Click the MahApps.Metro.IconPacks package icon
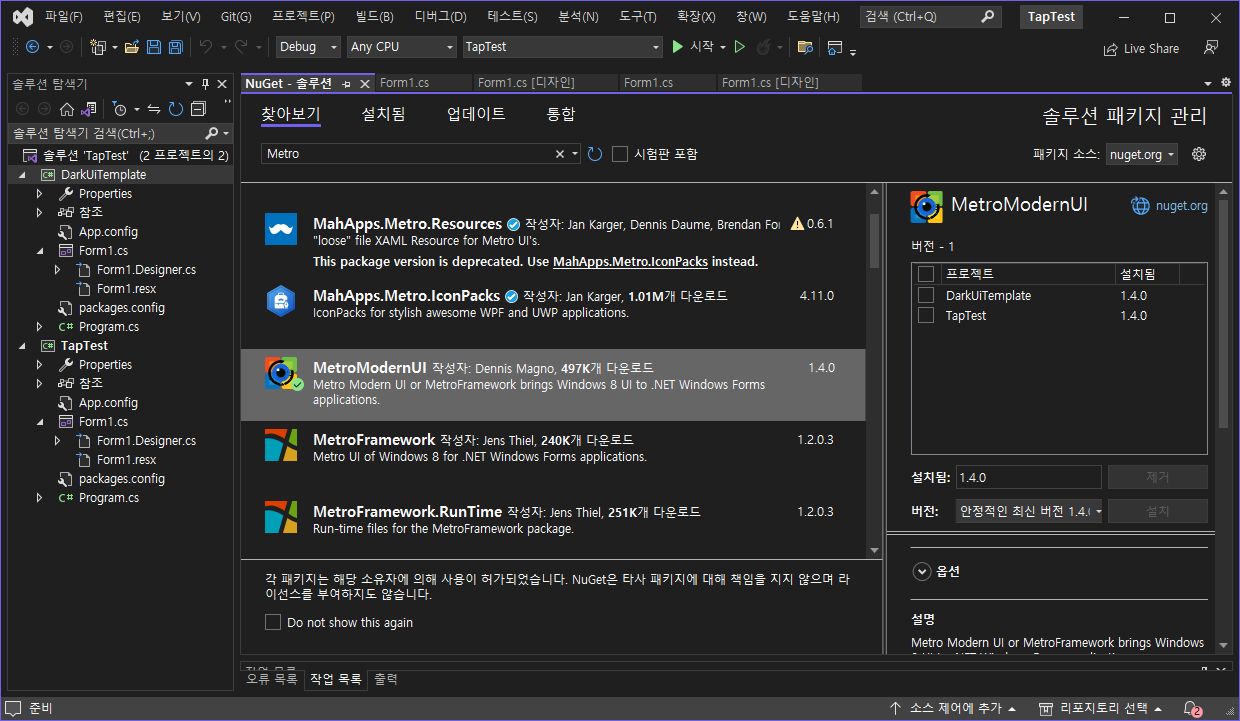This screenshot has height=721, width=1240. (x=281, y=300)
